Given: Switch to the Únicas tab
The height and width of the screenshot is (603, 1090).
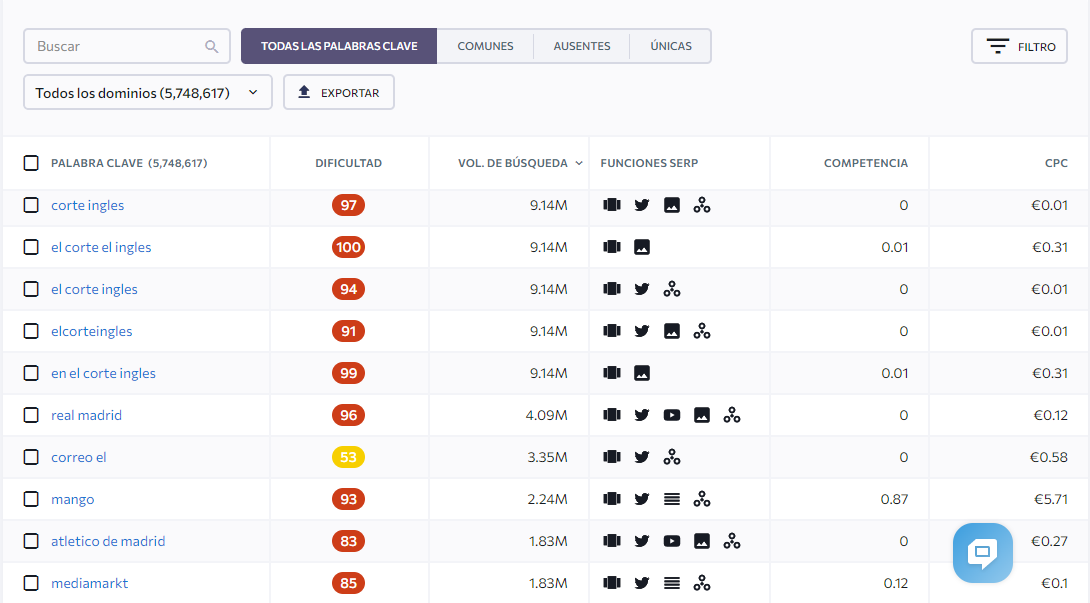Looking at the screenshot, I should coord(671,46).
